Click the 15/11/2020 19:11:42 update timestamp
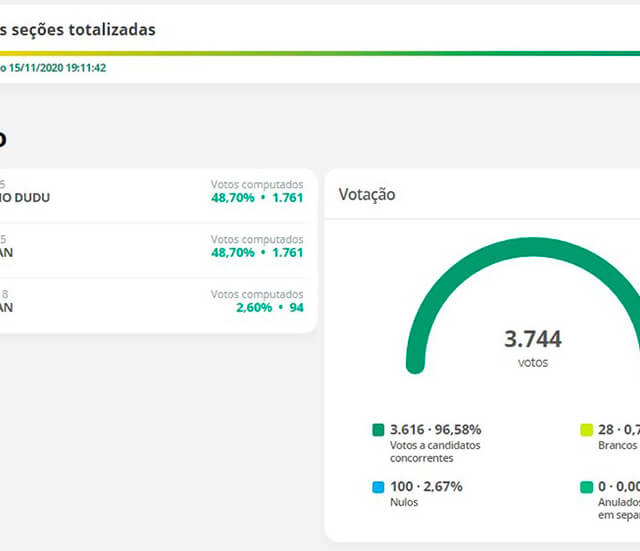Viewport: 640px width, 551px height. click(57, 68)
